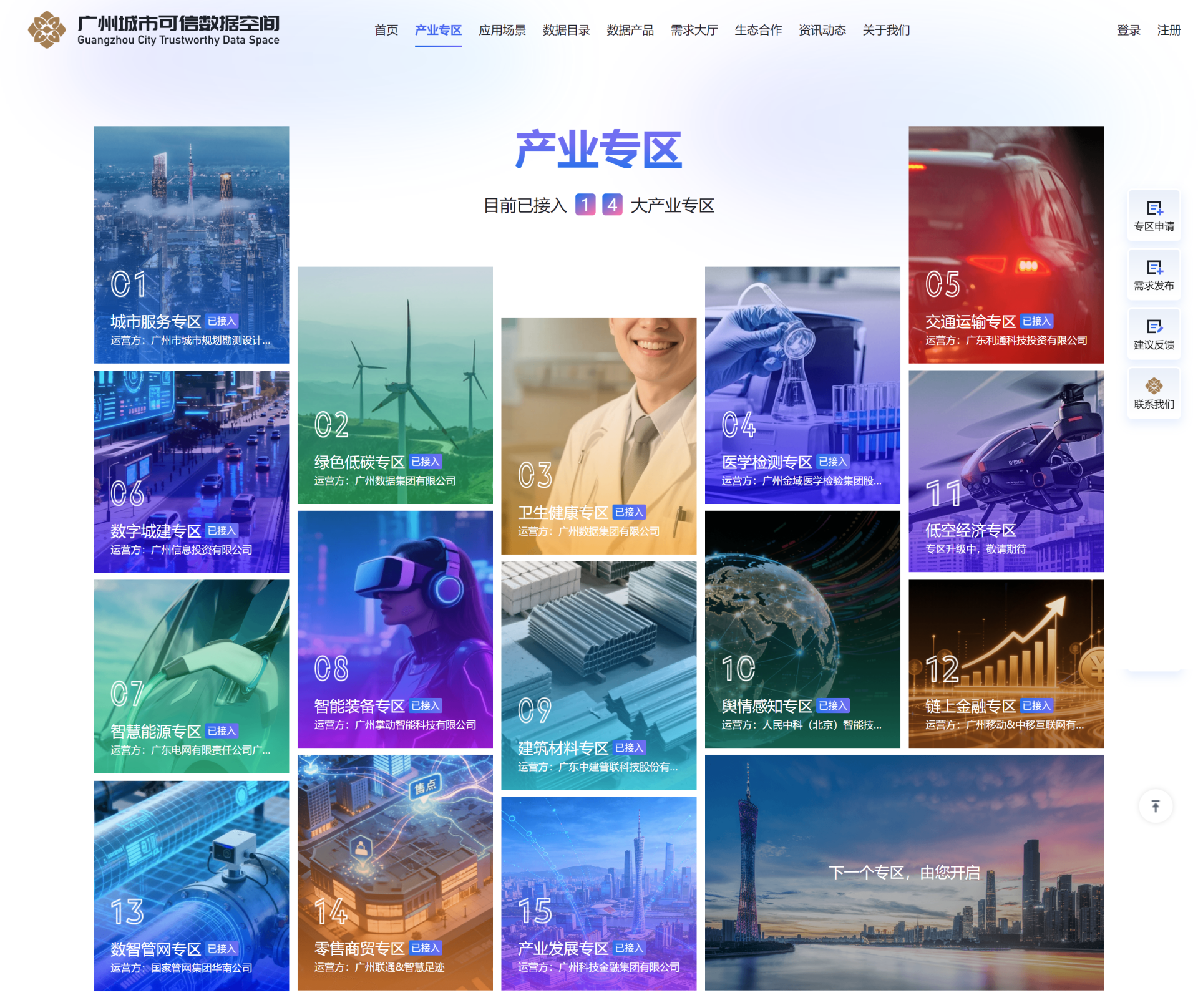Viewport: 1198px width, 1008px height.
Task: Go to 数据目录 in the top navigation
Action: pyautogui.click(x=566, y=30)
